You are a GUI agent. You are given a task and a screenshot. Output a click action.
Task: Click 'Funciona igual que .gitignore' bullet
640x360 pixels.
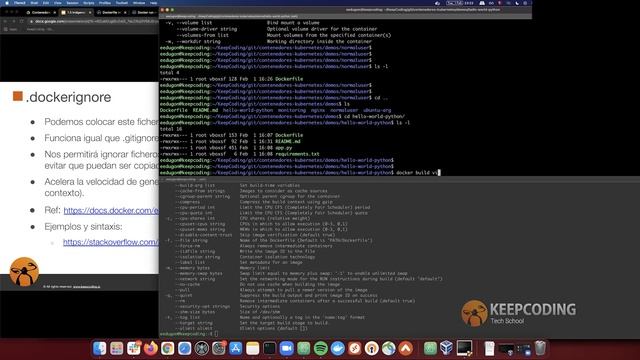(x=101, y=138)
